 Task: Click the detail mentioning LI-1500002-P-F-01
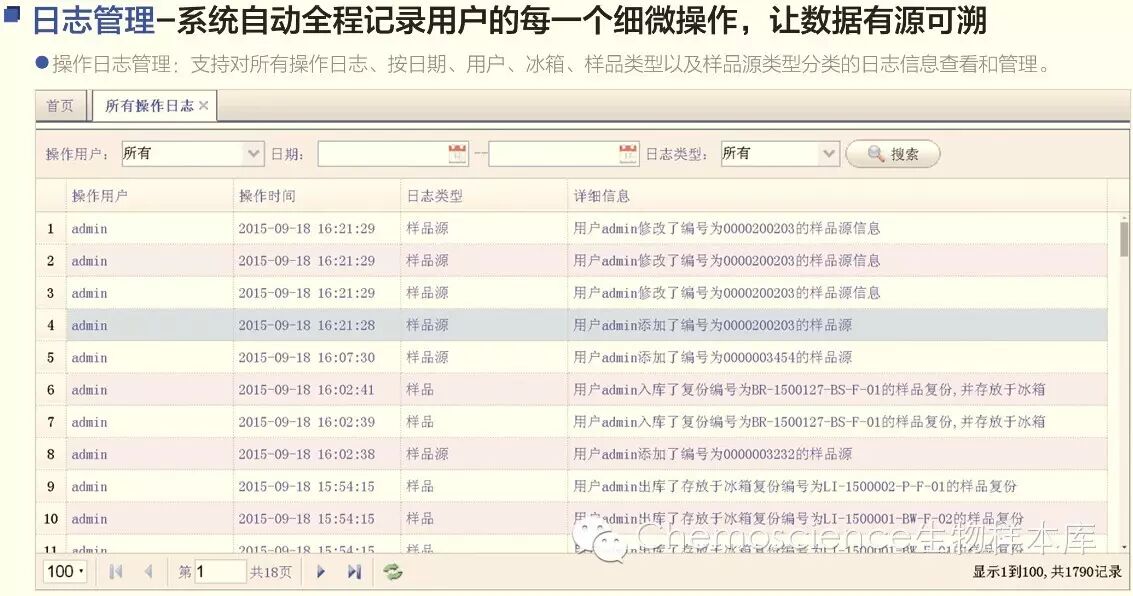point(795,486)
